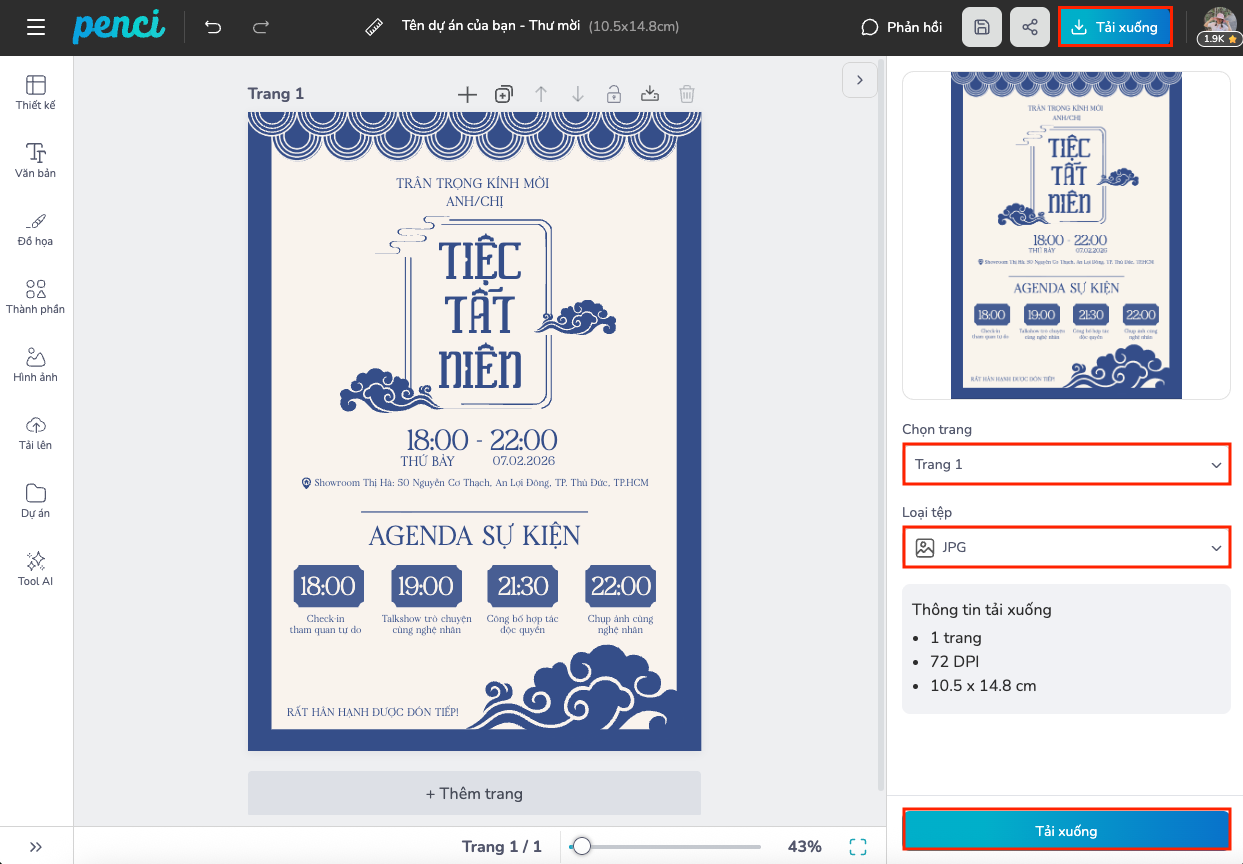Add a new page with plus icon
Viewport: 1243px width, 864px height.
467,94
